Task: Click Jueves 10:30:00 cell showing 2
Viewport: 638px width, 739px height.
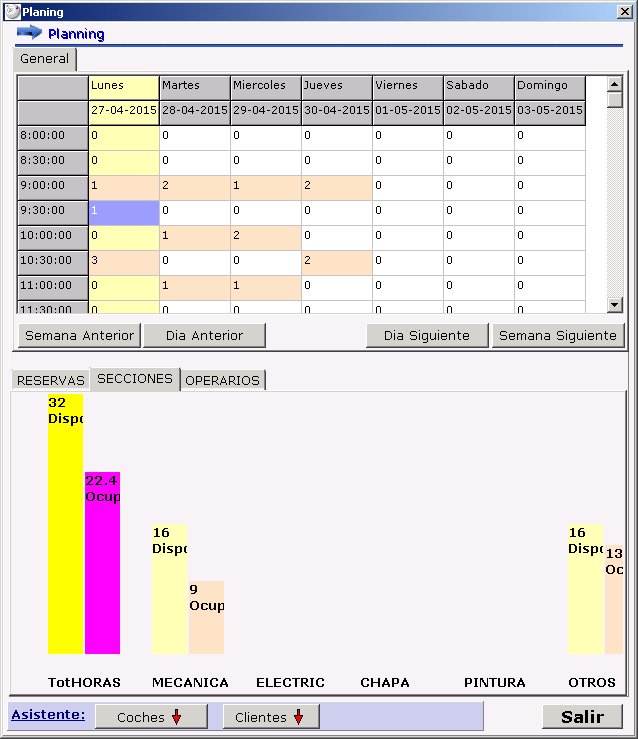Action: click(x=337, y=263)
